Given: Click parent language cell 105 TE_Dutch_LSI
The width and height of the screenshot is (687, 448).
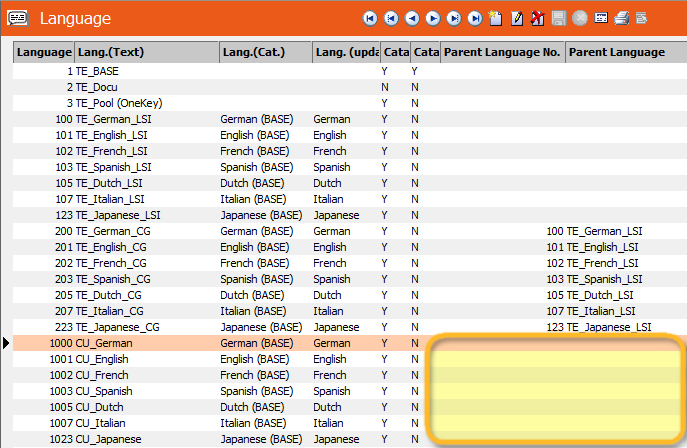Looking at the screenshot, I should pyautogui.click(x=590, y=295).
